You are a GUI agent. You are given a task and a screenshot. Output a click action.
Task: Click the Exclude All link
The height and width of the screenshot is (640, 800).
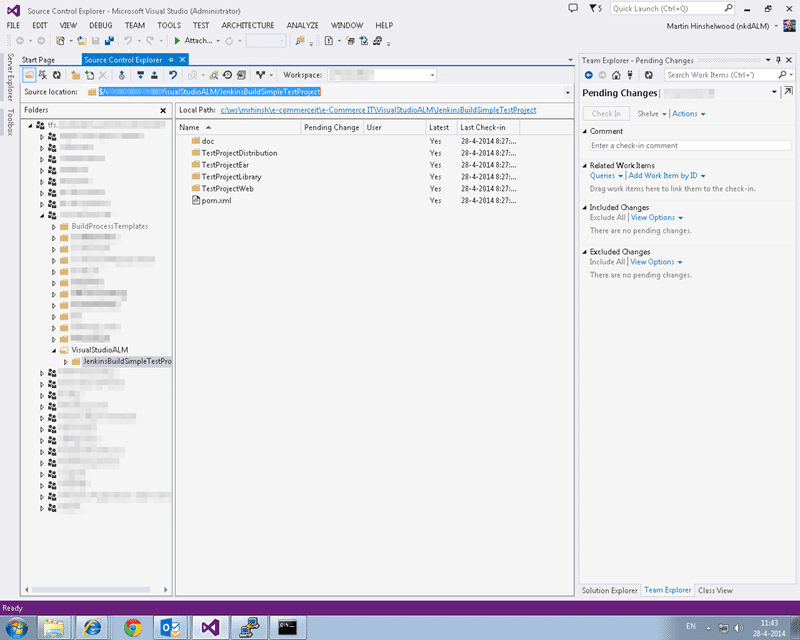(607, 217)
